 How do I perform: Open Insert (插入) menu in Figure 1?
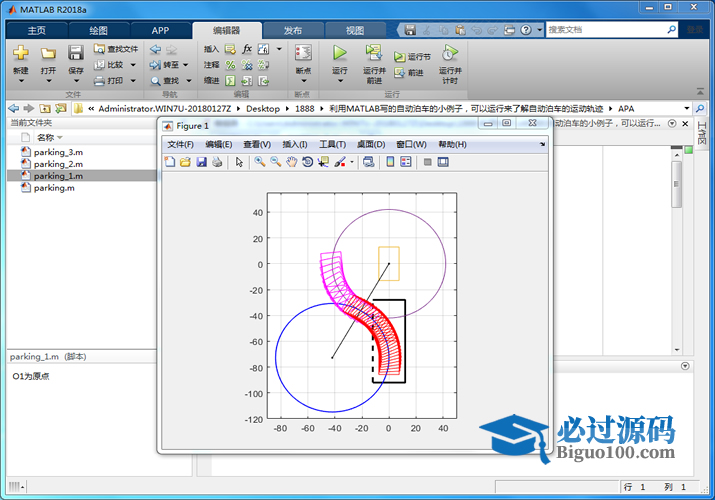click(x=295, y=144)
